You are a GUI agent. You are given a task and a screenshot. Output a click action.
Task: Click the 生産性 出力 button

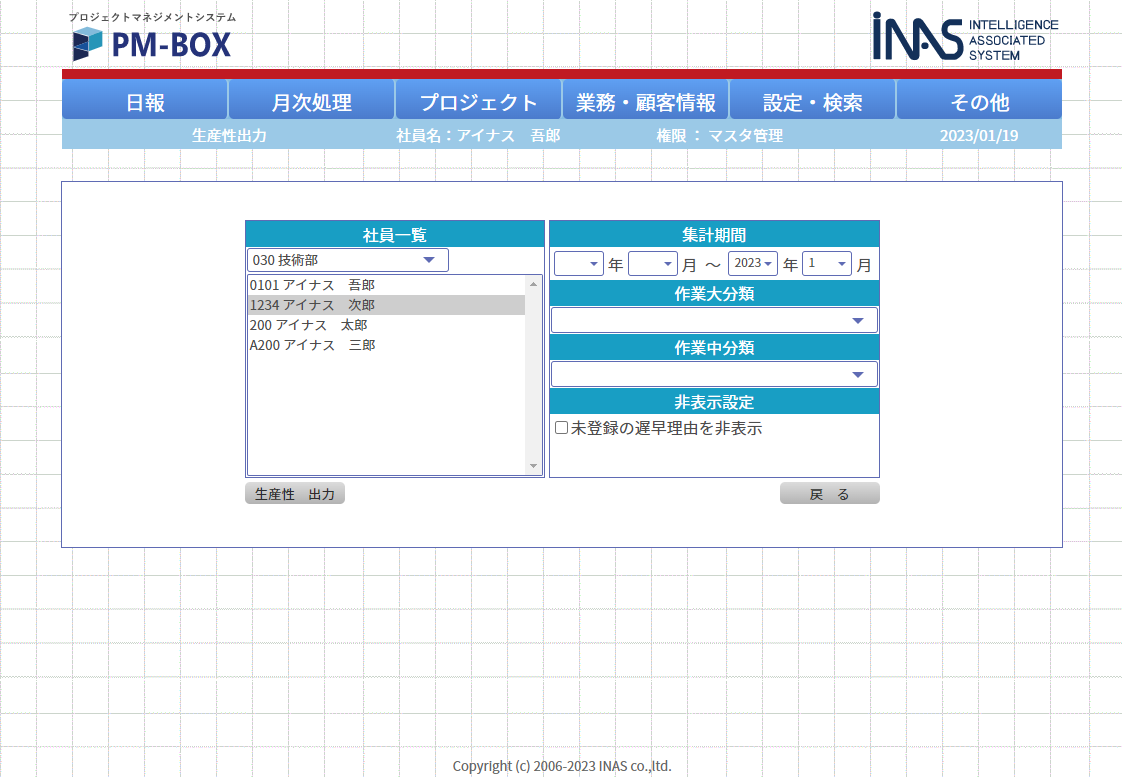(x=295, y=494)
